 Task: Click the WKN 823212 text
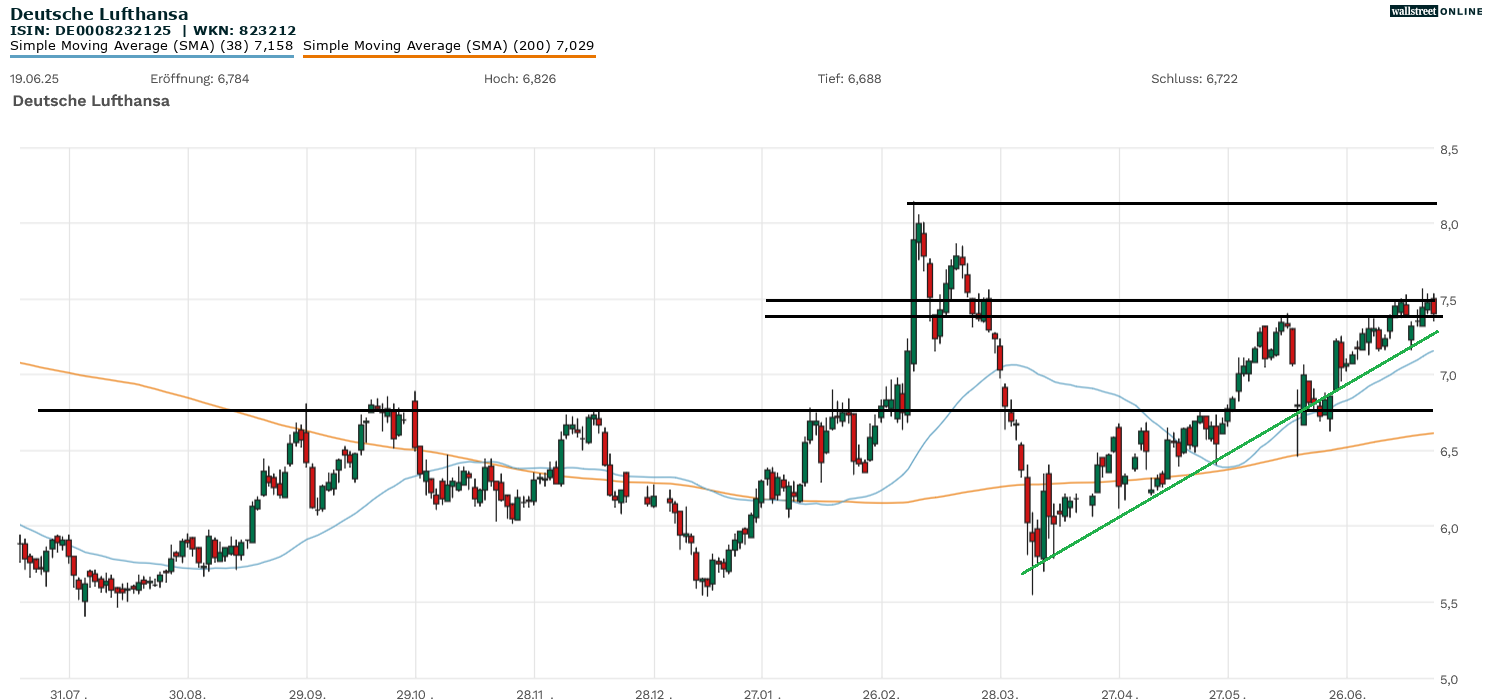[245, 30]
